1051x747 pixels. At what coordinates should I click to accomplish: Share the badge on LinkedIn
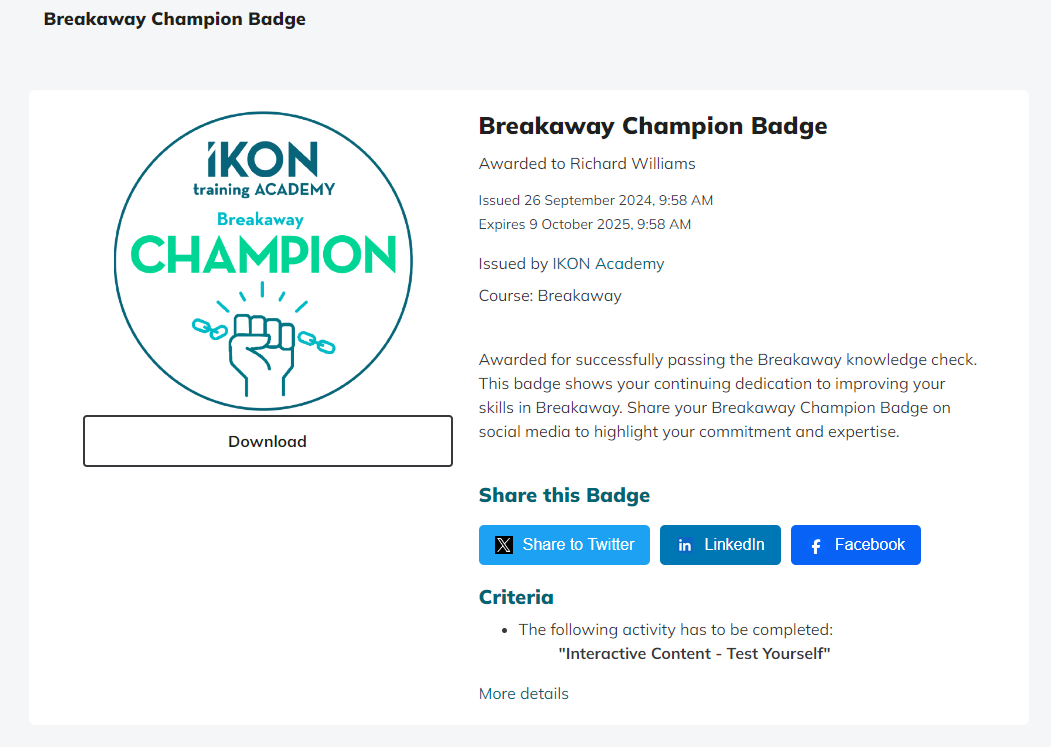pyautogui.click(x=720, y=545)
